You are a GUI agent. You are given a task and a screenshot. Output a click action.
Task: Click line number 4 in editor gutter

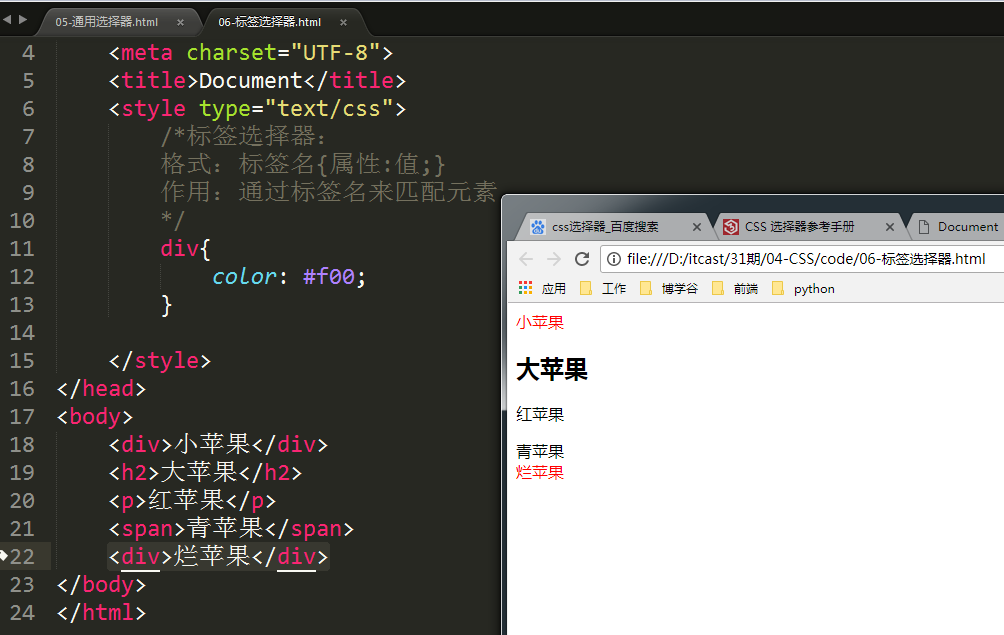coord(28,52)
